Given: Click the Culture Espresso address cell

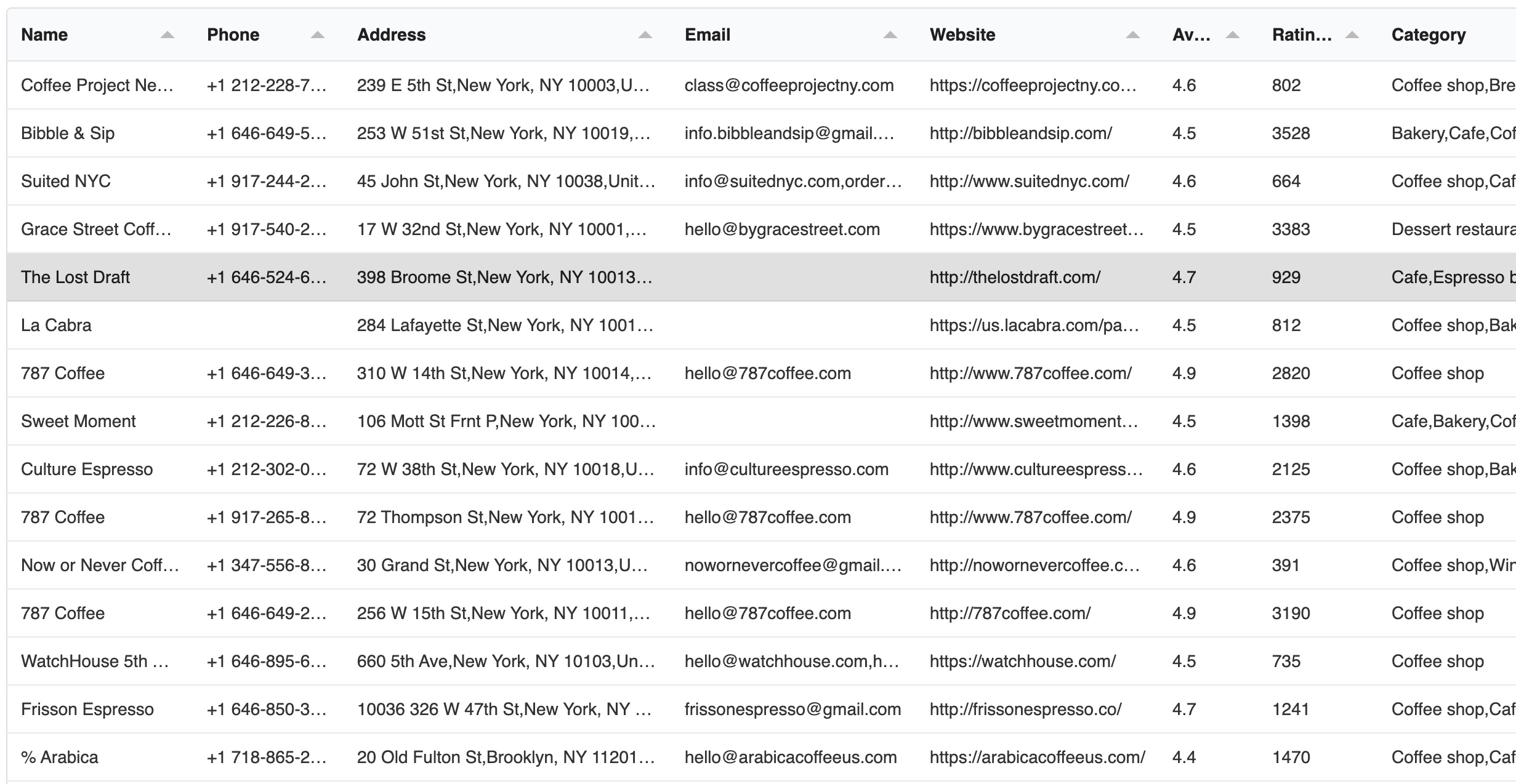Looking at the screenshot, I should coord(505,470).
